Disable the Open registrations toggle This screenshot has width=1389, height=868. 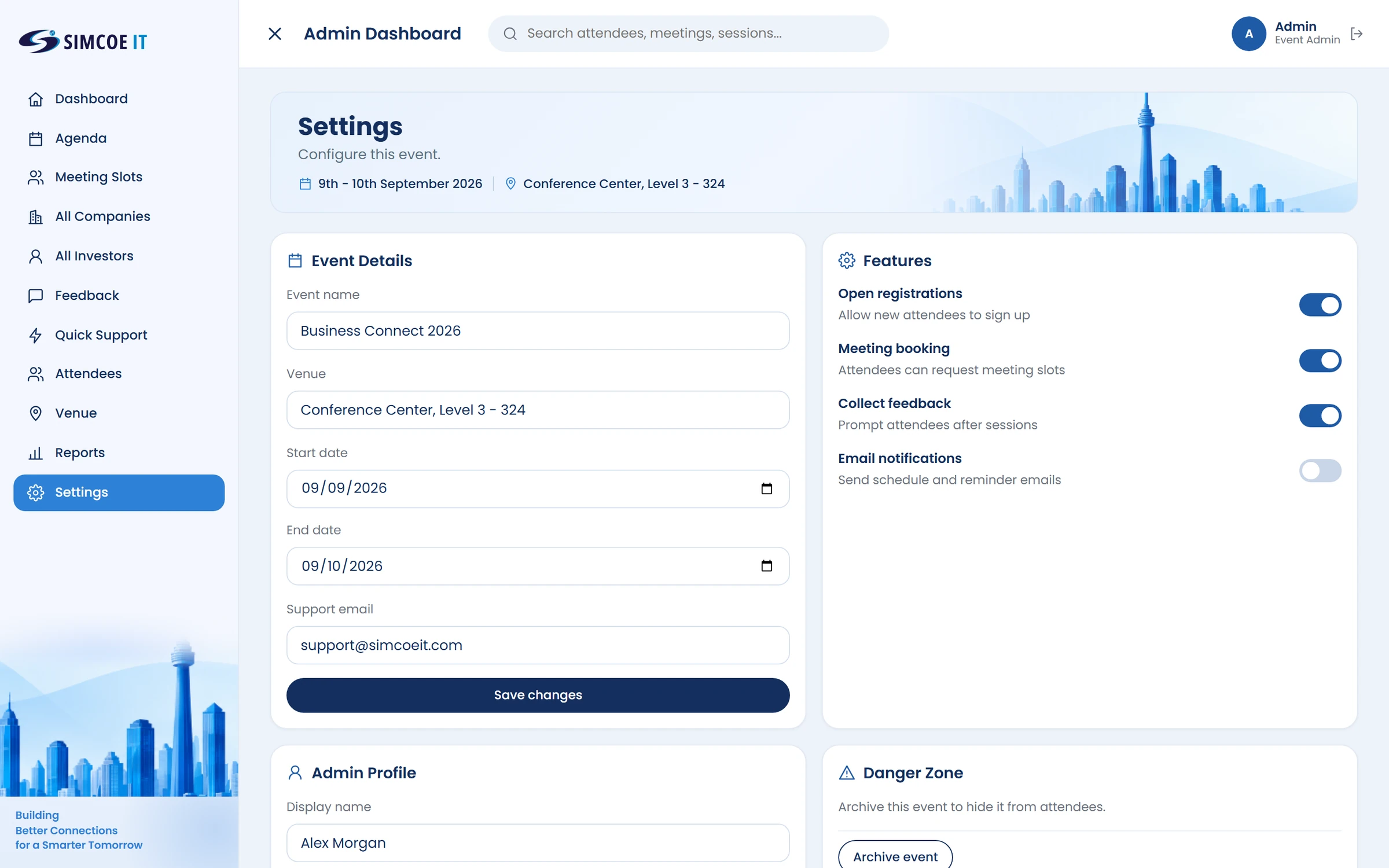click(1320, 305)
